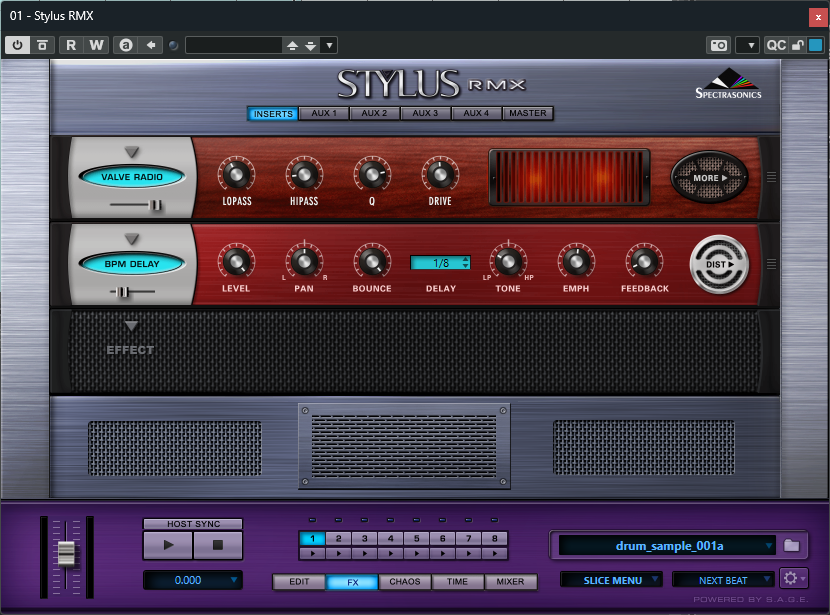Click the Q knob
The height and width of the screenshot is (615, 830).
click(x=372, y=174)
